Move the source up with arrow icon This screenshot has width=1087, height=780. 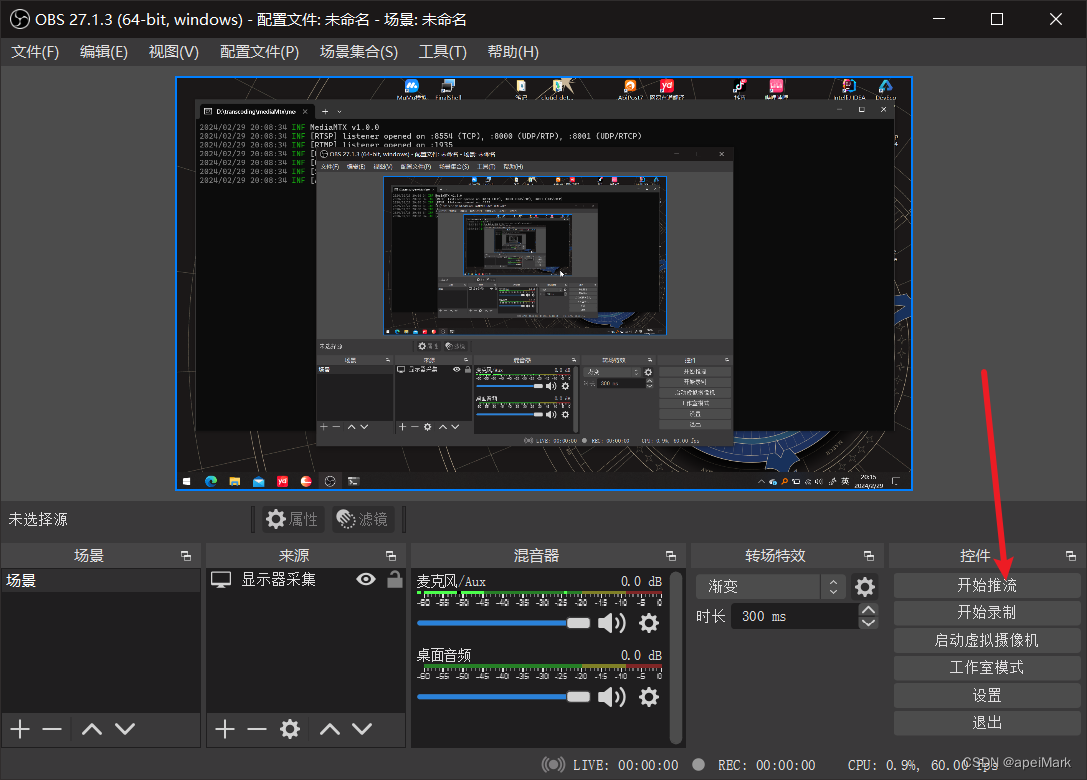330,729
